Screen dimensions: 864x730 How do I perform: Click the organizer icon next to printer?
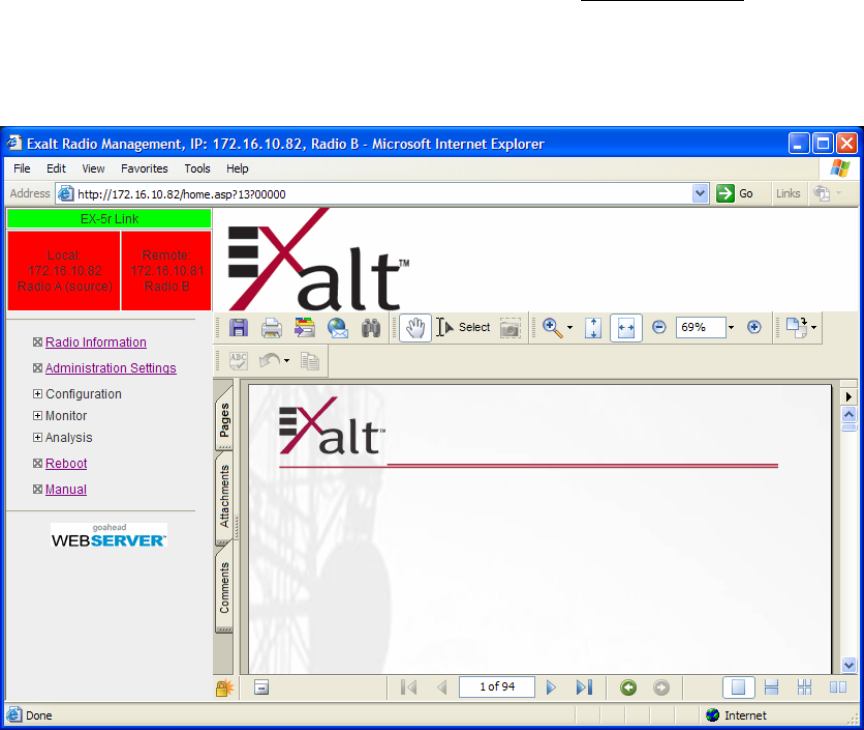click(x=304, y=328)
